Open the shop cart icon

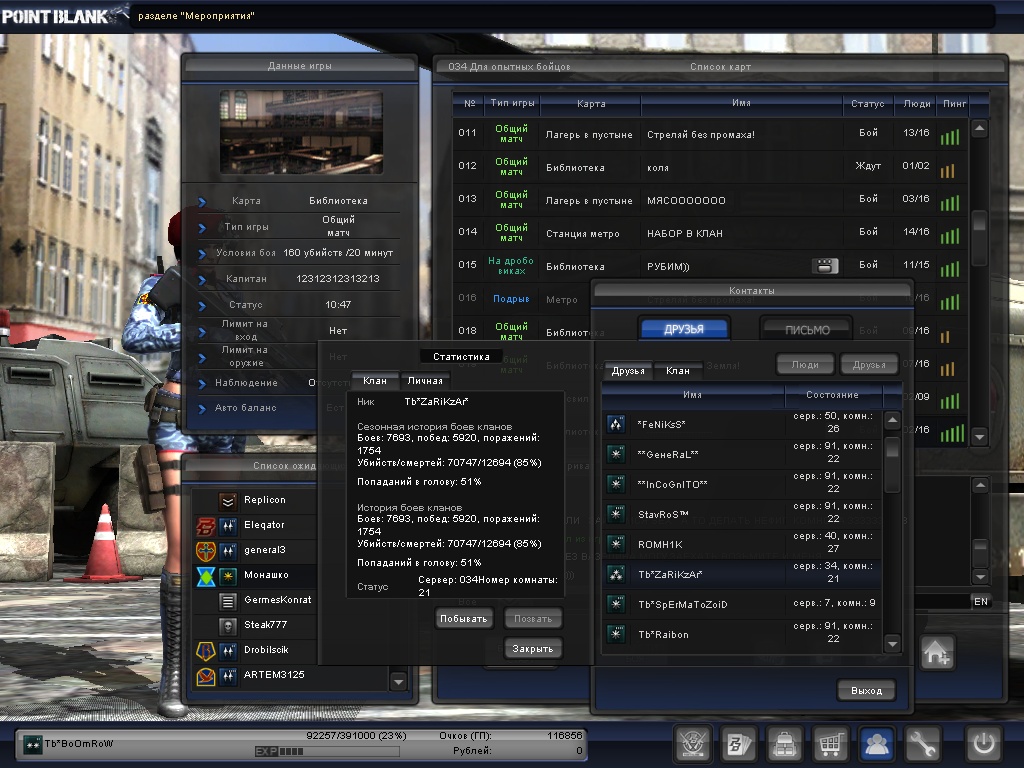(x=830, y=744)
